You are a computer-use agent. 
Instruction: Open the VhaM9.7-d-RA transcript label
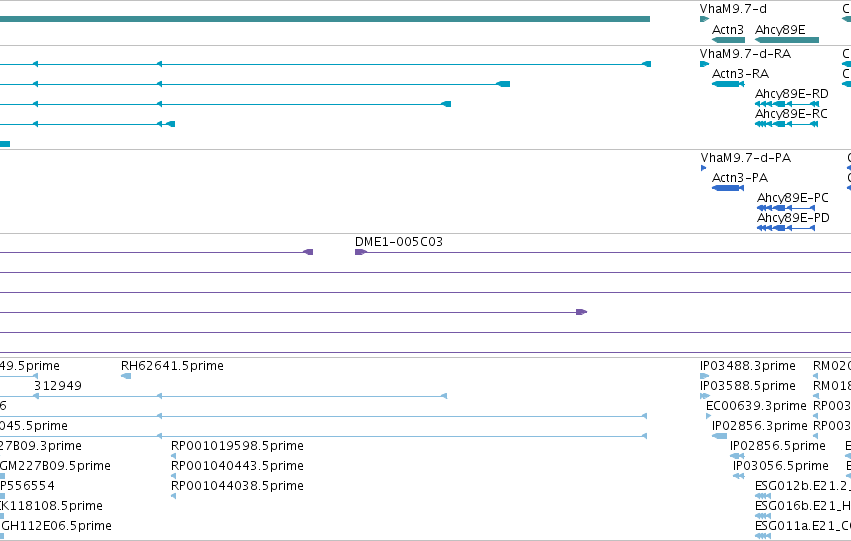point(745,54)
